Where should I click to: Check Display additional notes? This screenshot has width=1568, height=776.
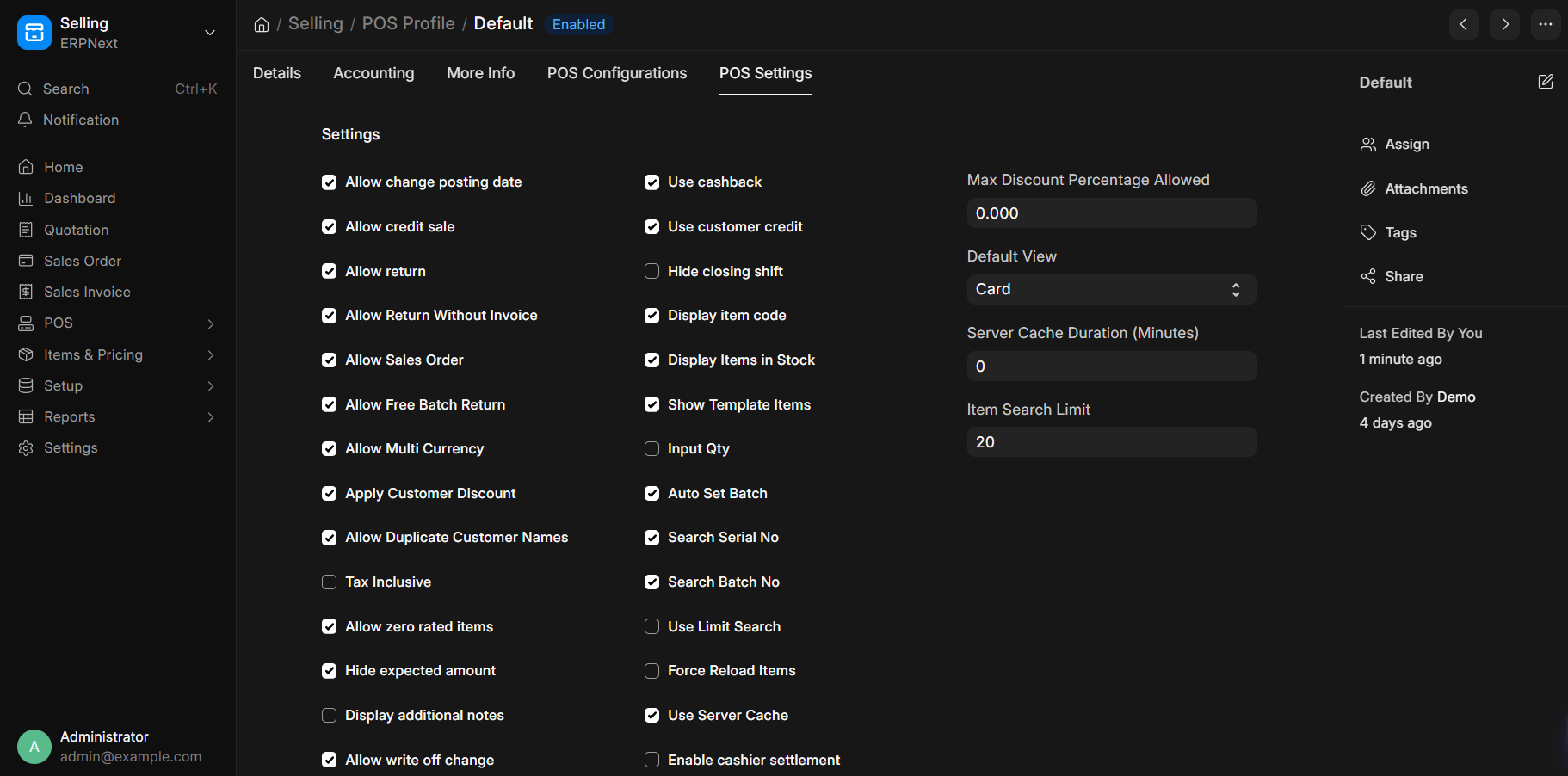pos(329,716)
